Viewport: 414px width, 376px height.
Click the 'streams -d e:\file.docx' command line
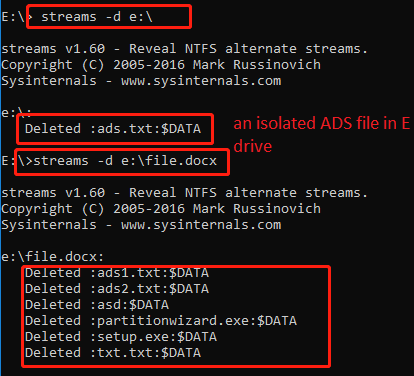click(x=125, y=161)
